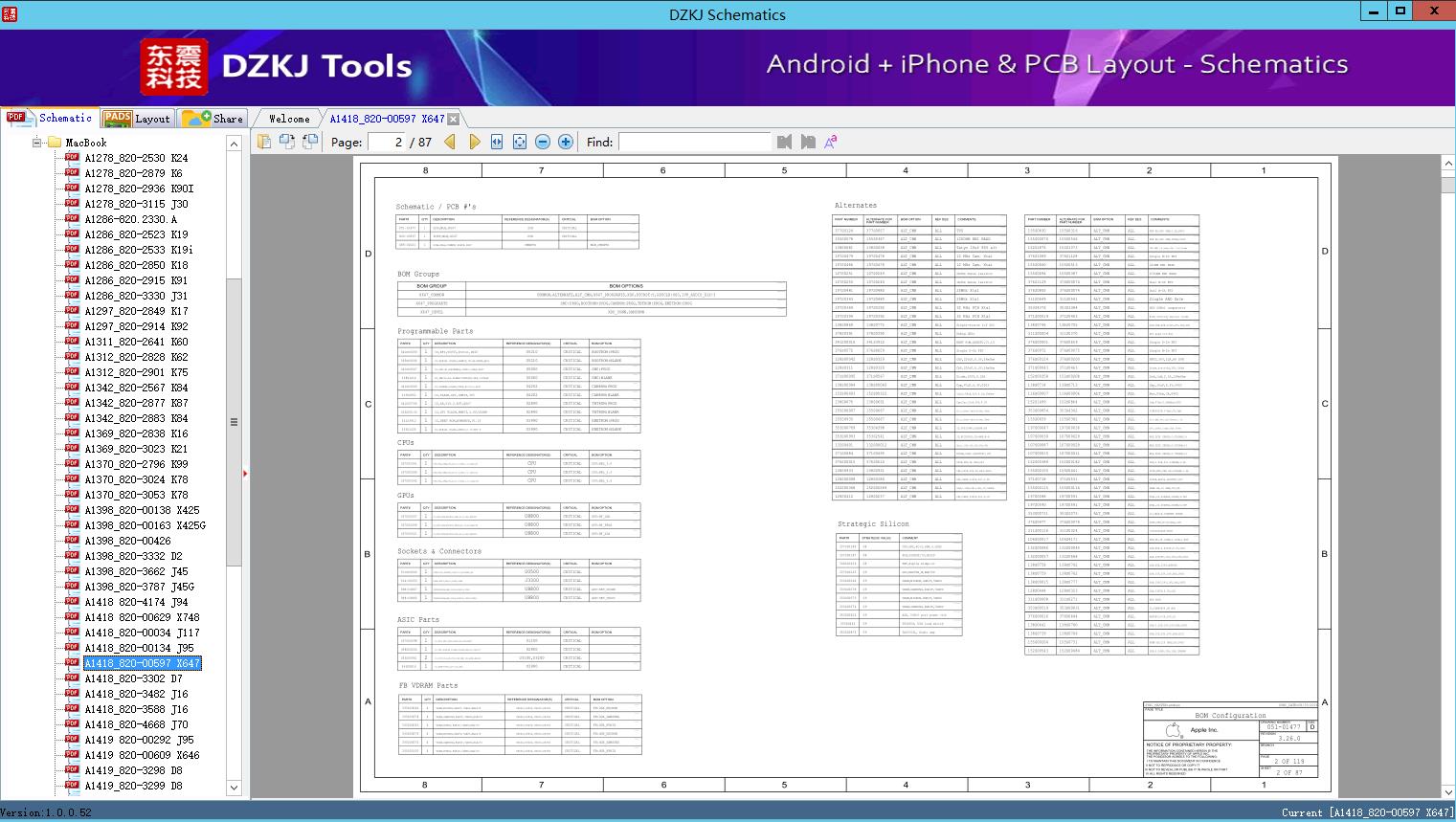Screen dimensions: 1456x822
Task: Open A1342_820-2877 K87 schematic
Action: tap(136, 403)
